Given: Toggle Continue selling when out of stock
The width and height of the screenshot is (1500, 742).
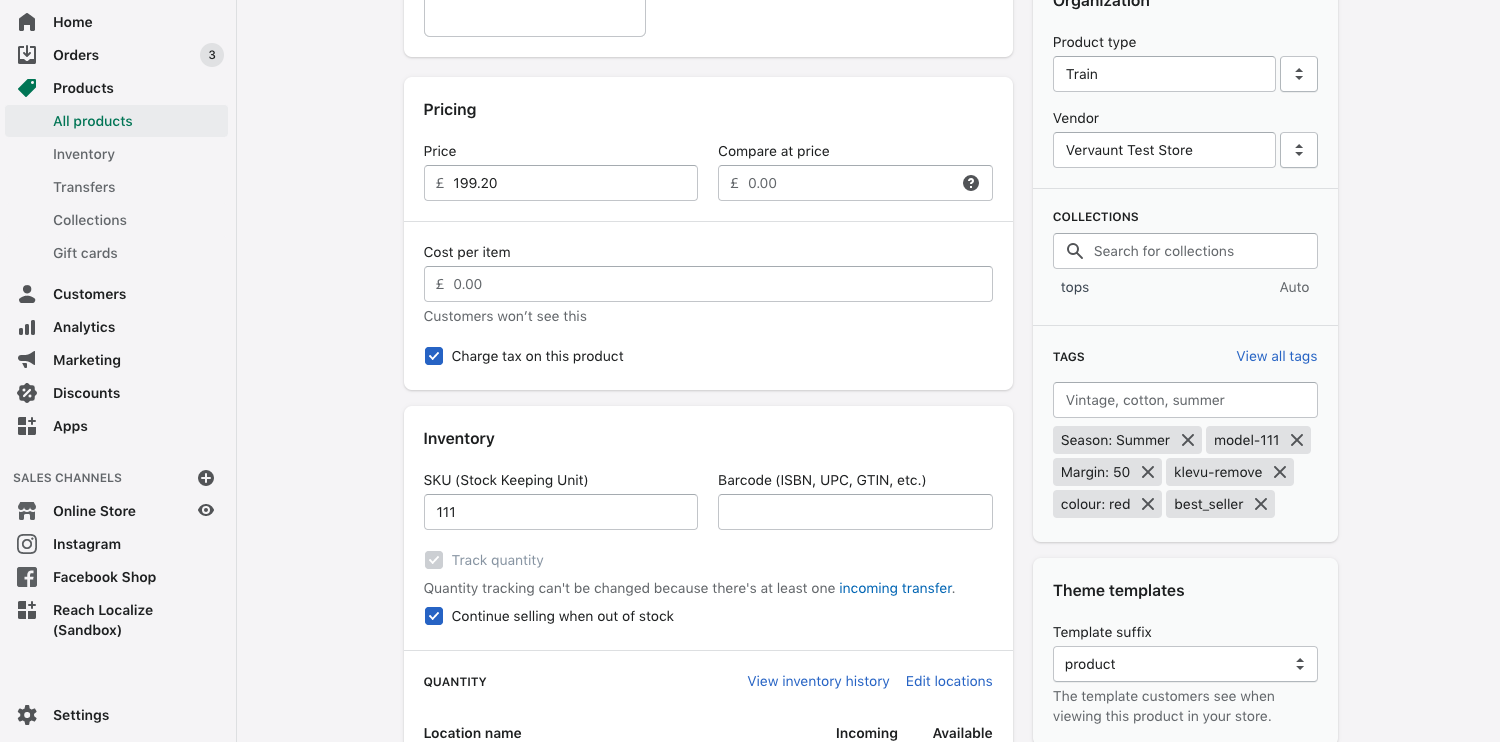Looking at the screenshot, I should click(x=434, y=616).
